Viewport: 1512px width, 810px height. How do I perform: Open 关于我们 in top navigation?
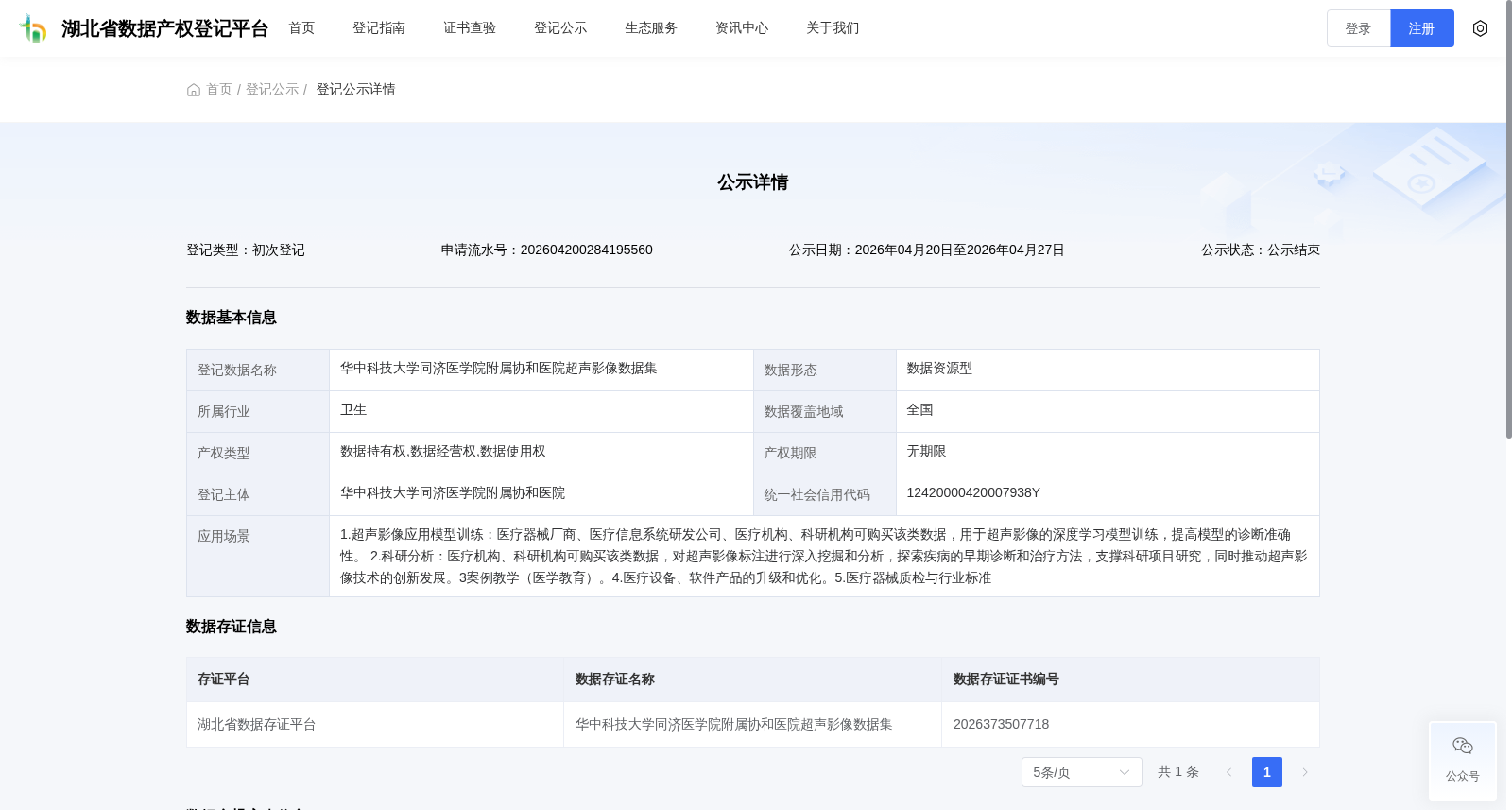[x=833, y=28]
